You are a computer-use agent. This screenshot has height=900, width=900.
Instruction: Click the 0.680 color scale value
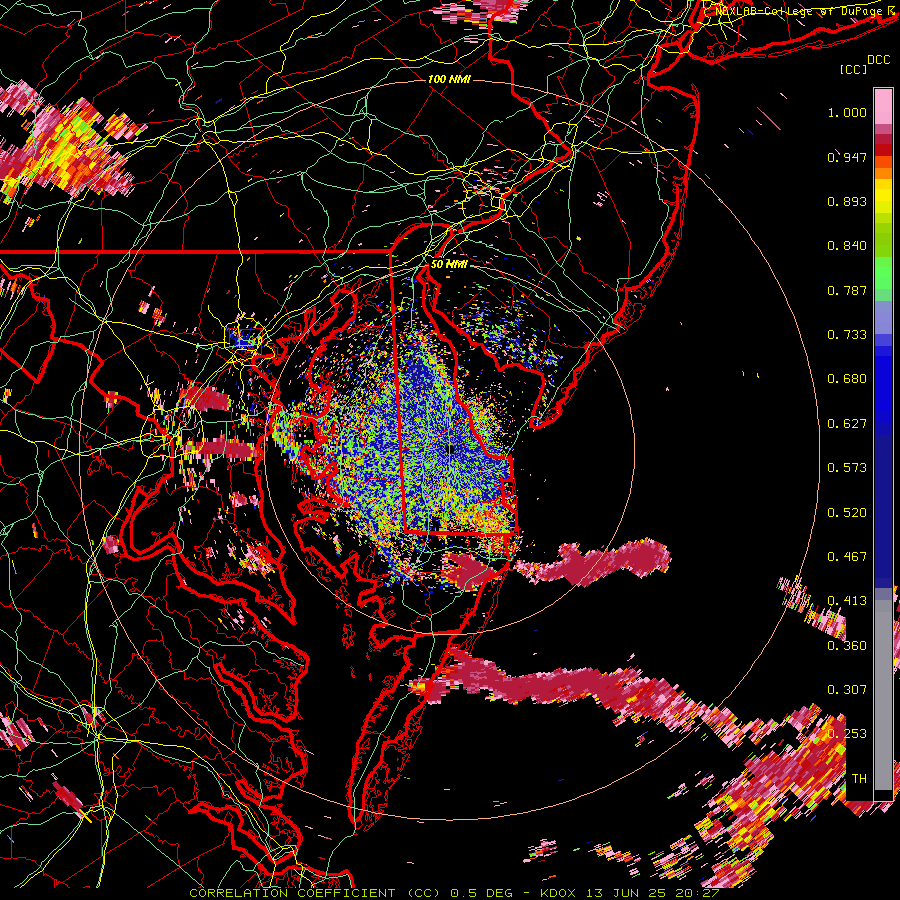(847, 379)
